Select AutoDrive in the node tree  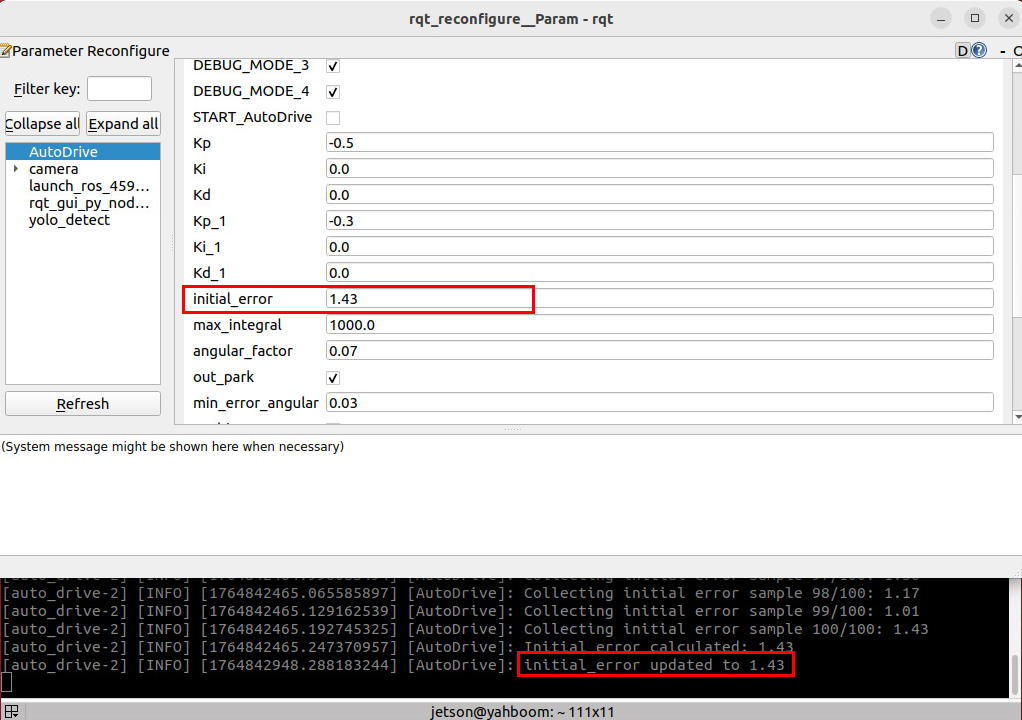tap(83, 152)
